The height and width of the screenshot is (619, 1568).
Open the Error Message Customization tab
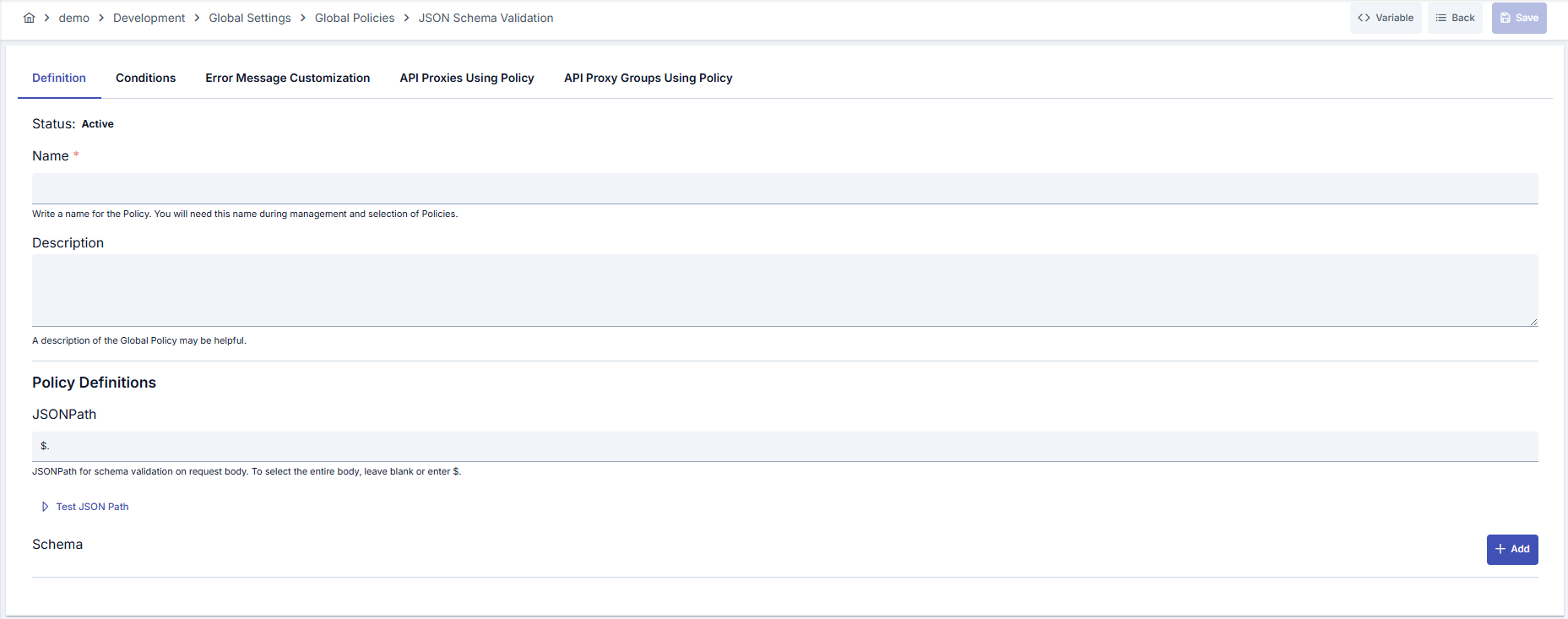click(x=288, y=78)
